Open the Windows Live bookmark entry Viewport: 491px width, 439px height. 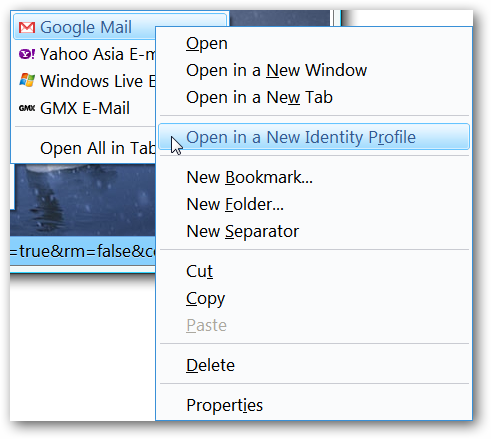click(x=85, y=81)
